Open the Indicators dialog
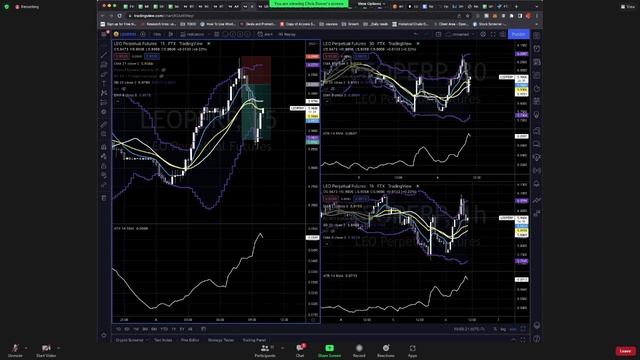This screenshot has width=640, height=360. (193, 34)
